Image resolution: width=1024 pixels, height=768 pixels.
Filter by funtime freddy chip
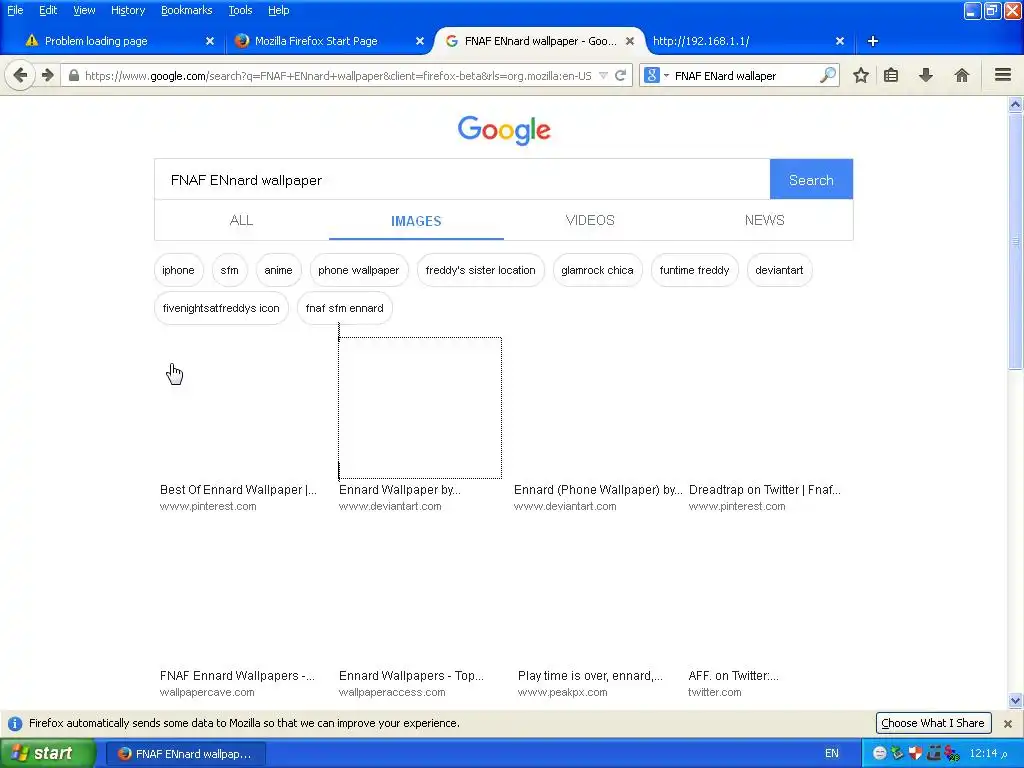694,270
